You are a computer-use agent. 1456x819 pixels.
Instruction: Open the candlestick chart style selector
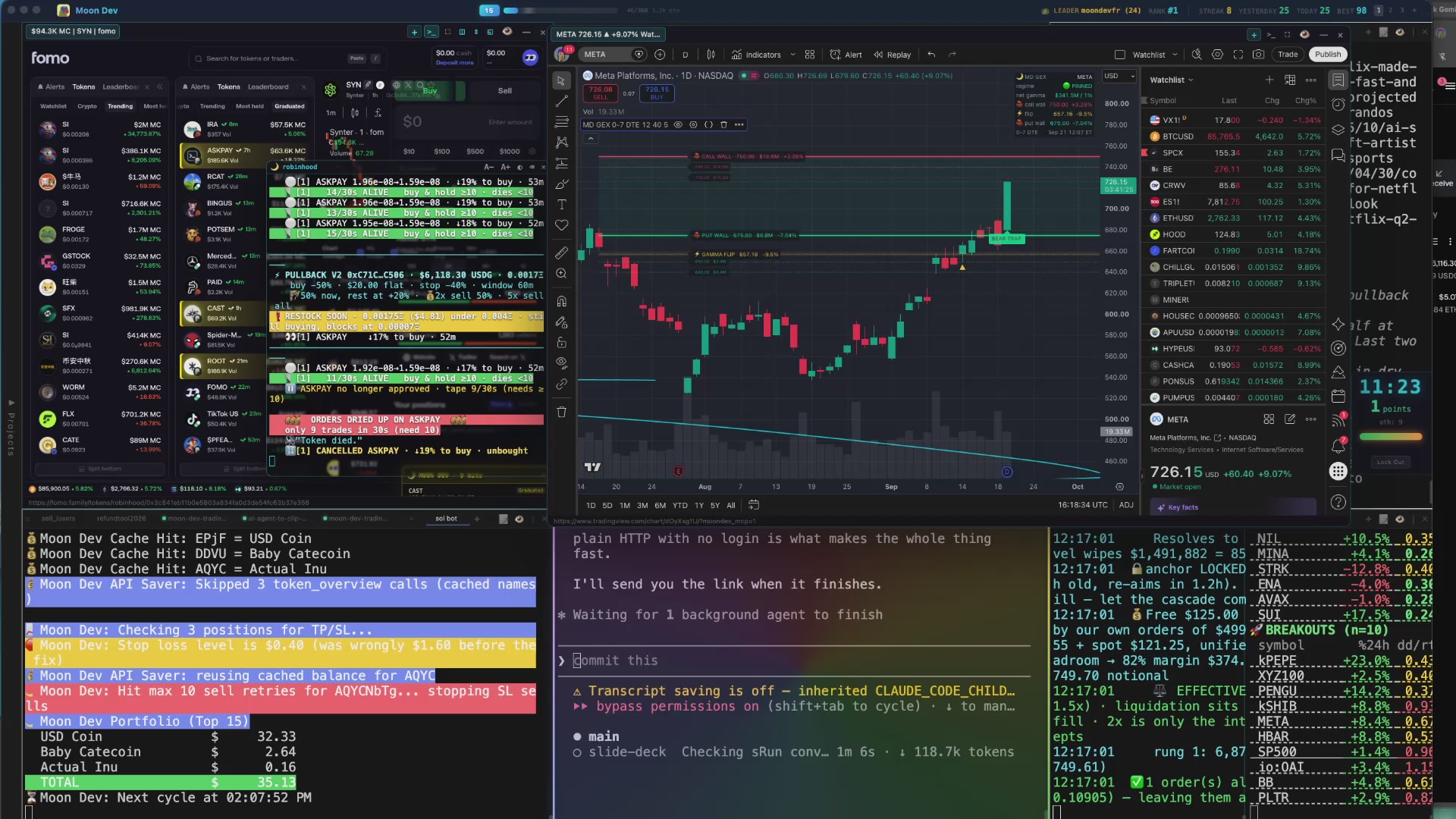coord(711,55)
